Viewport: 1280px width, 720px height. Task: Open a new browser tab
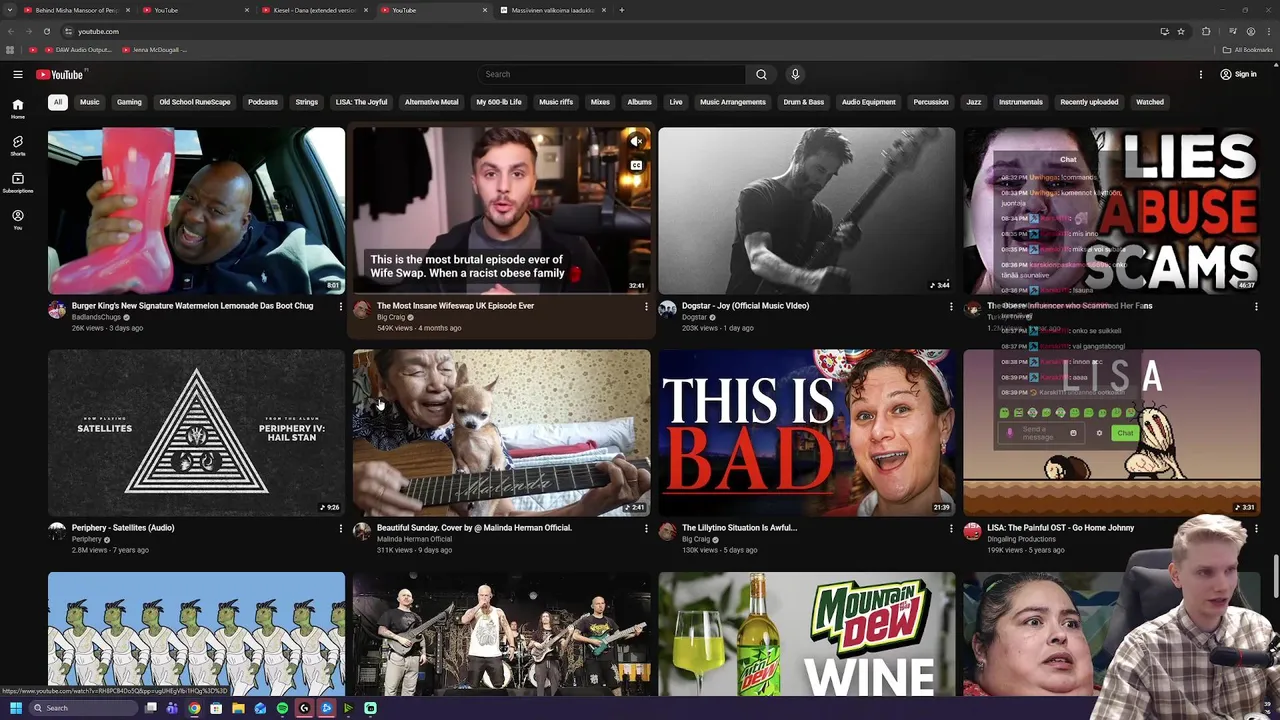pos(621,10)
